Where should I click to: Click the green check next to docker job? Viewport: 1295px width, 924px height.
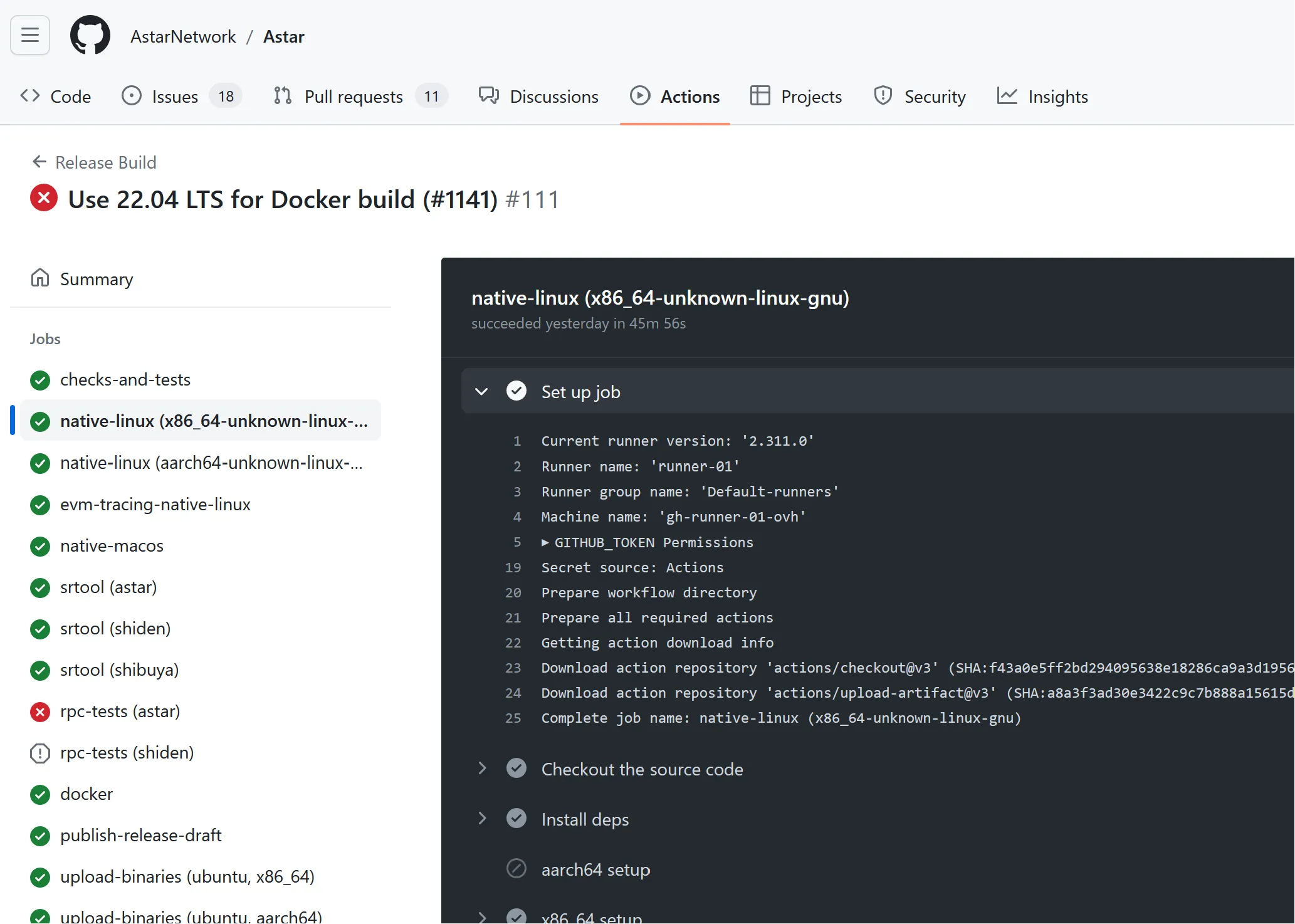pyautogui.click(x=40, y=794)
